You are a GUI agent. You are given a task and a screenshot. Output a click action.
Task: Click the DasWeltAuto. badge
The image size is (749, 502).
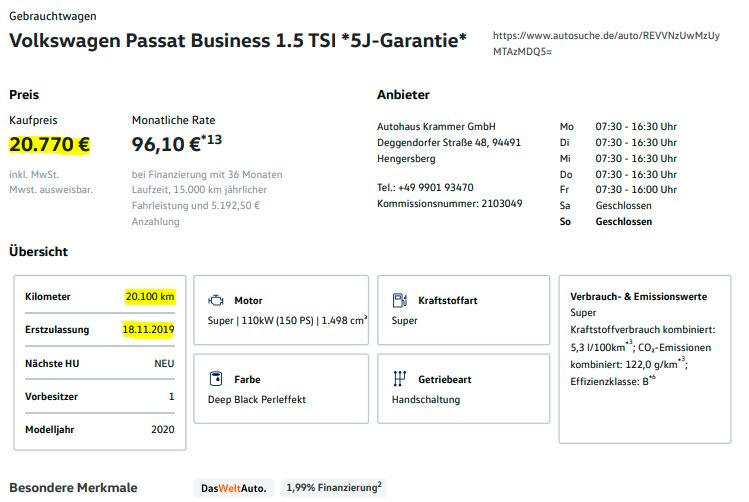coord(234,488)
